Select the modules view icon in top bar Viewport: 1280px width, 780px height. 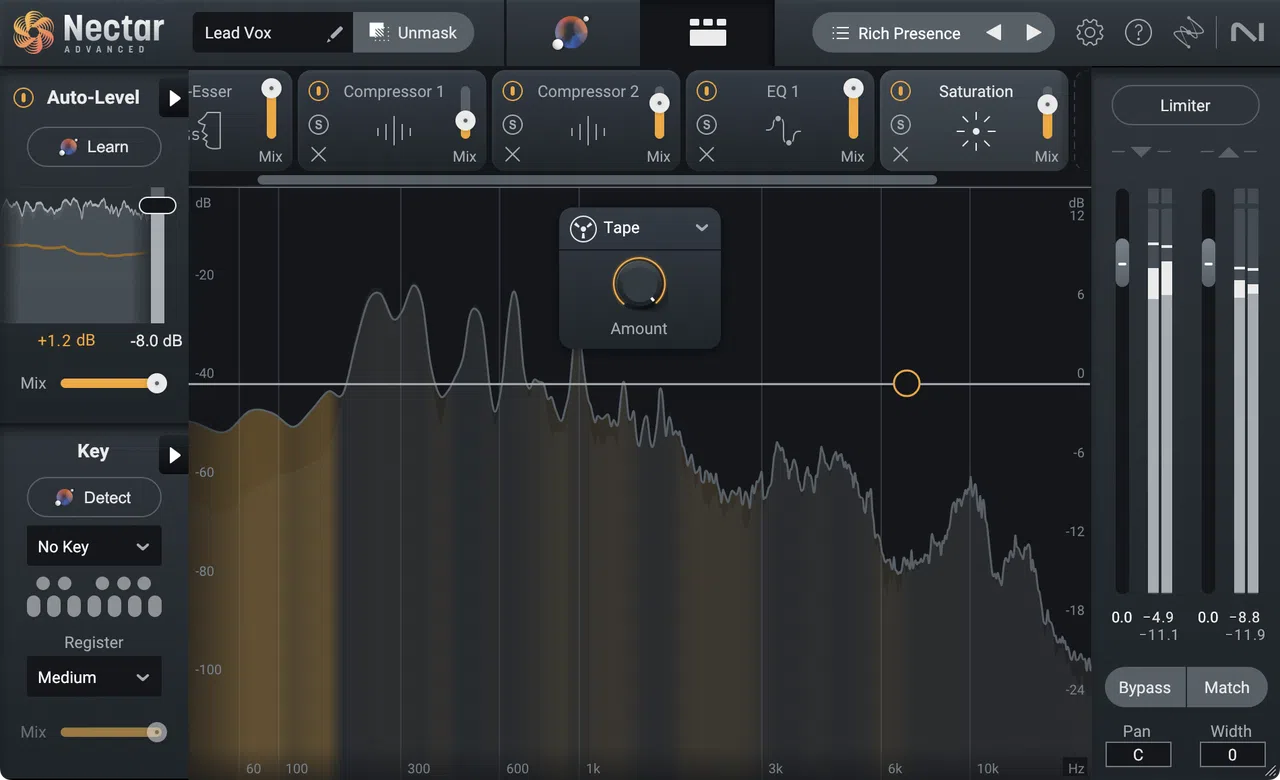(707, 31)
